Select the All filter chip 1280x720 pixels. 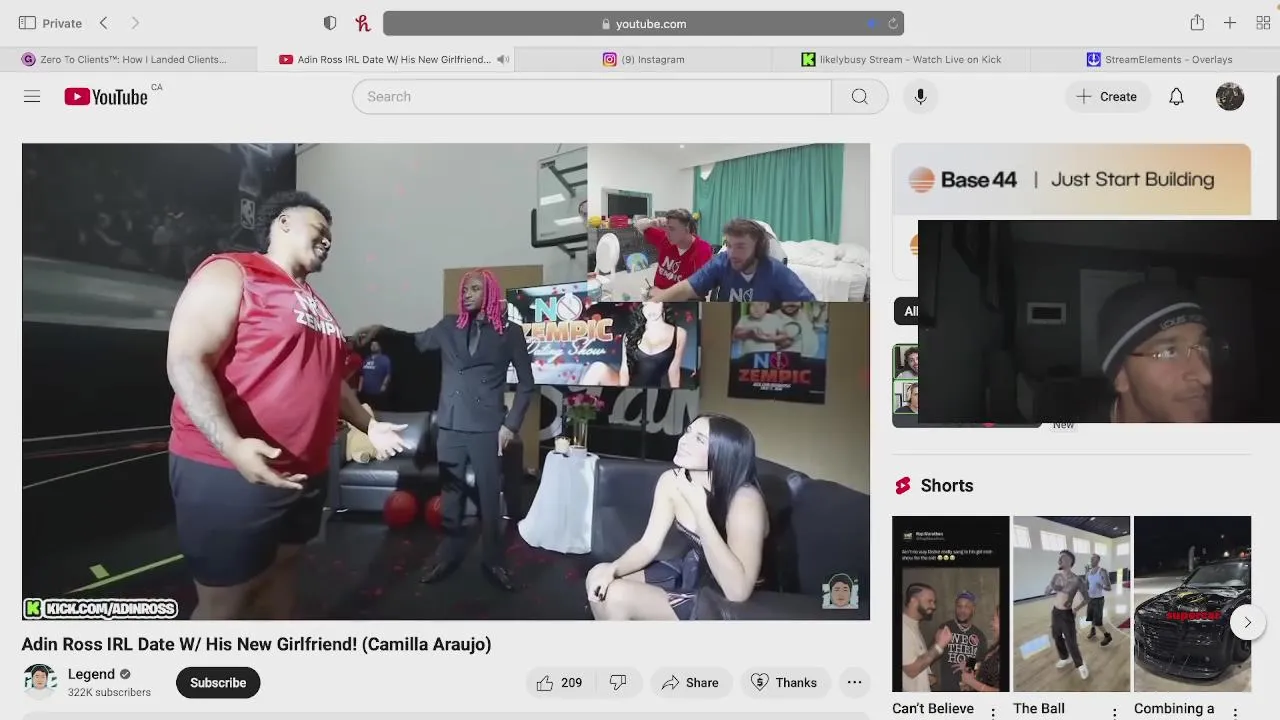coord(908,311)
